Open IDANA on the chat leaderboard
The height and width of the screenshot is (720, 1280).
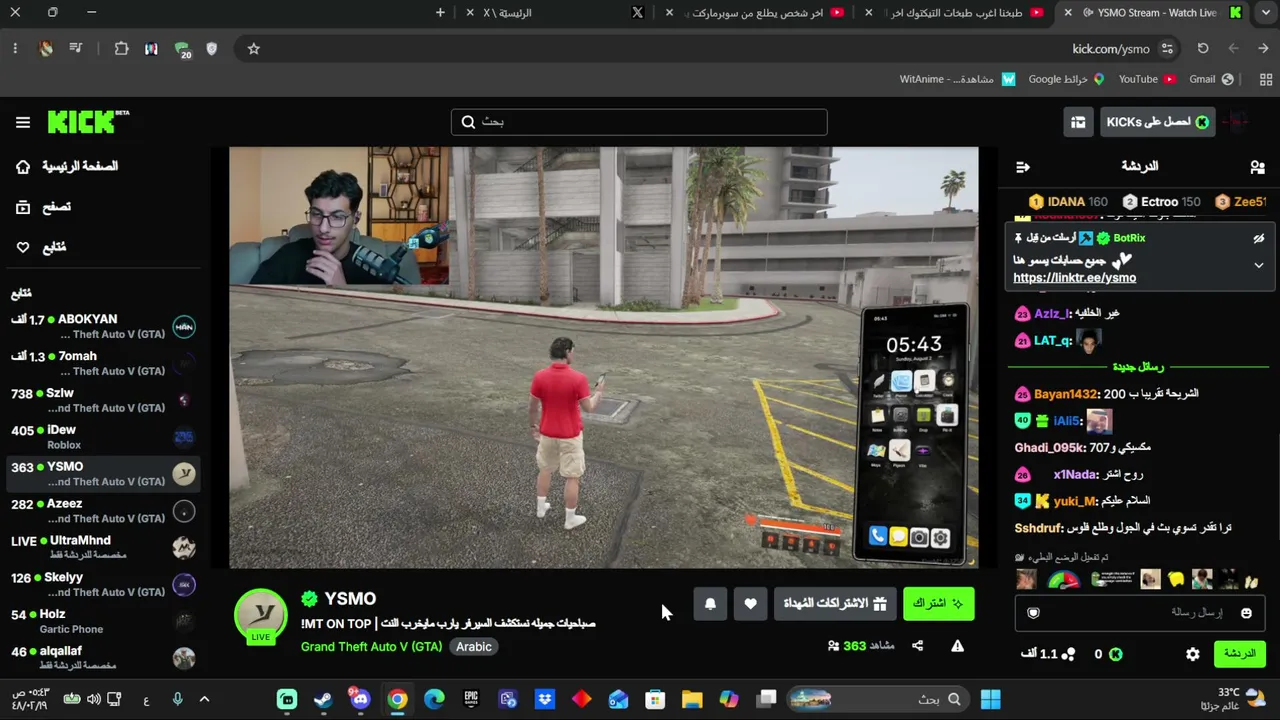[1068, 202]
